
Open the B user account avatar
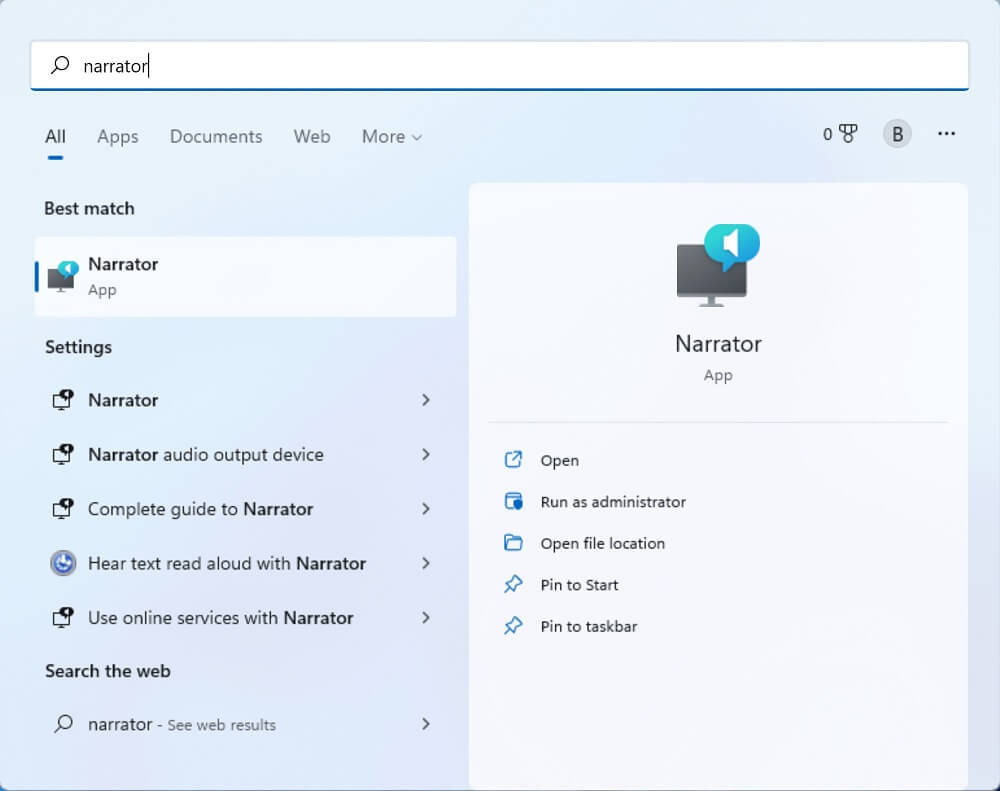(x=897, y=133)
